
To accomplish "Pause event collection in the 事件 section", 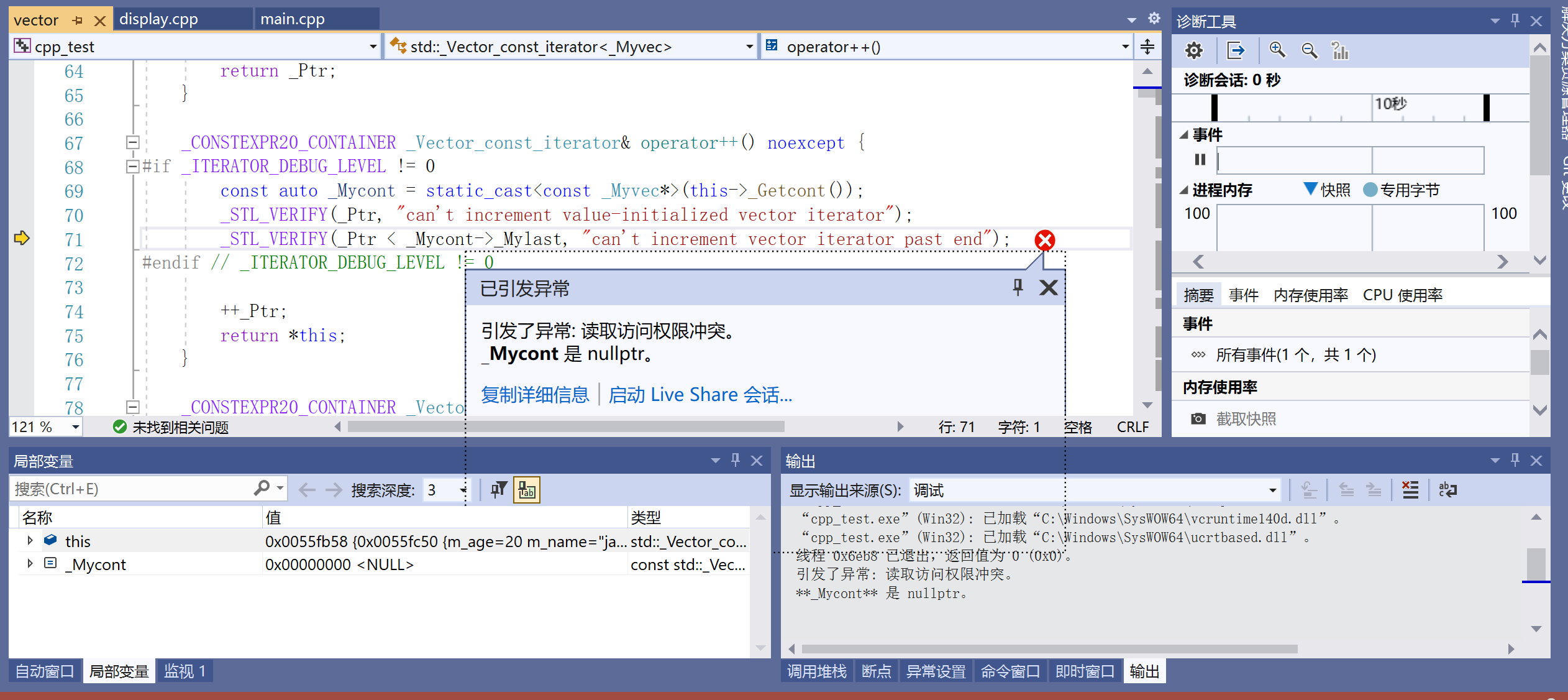I will click(1199, 160).
